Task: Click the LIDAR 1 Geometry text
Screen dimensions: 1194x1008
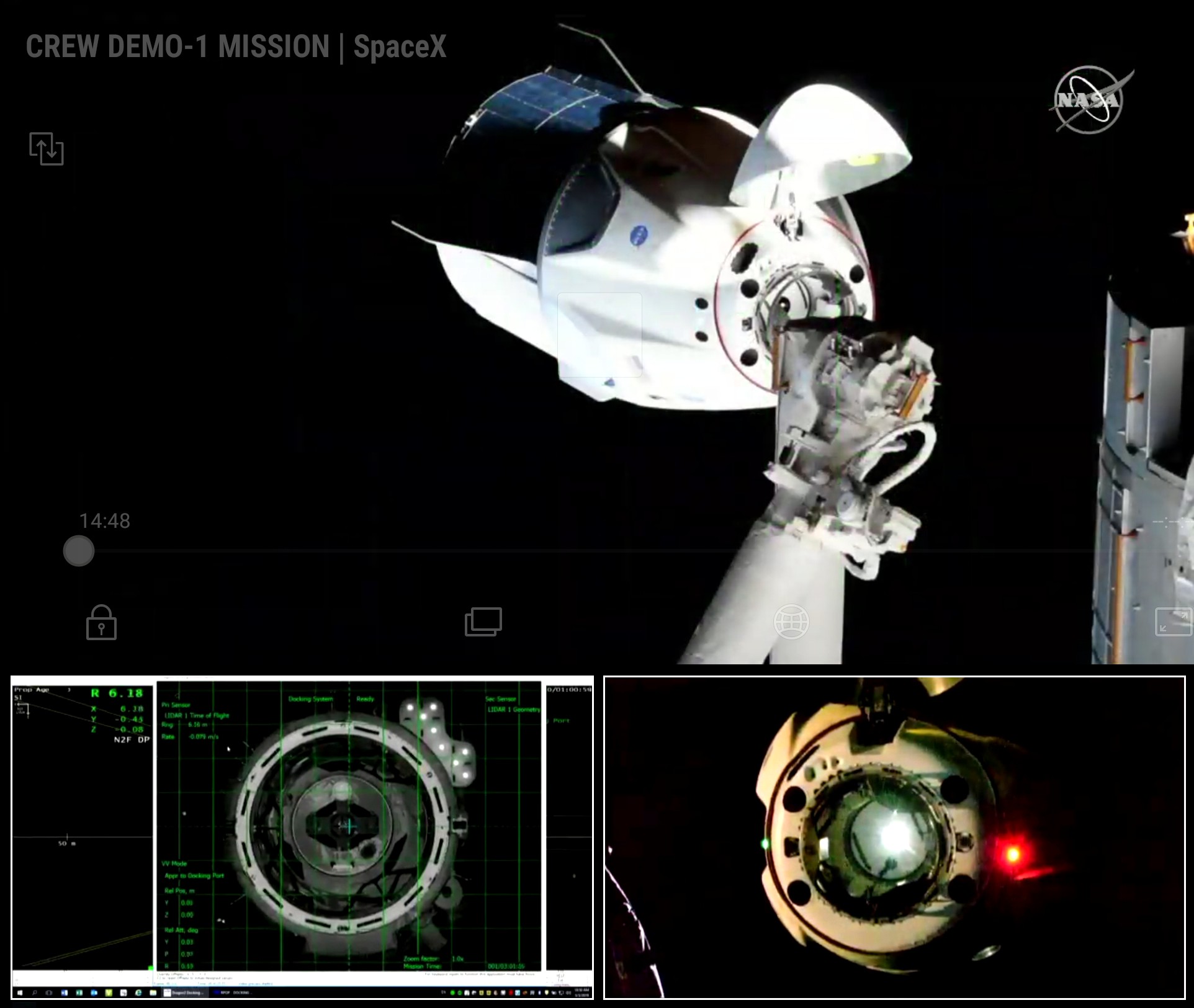Action: 513,710
